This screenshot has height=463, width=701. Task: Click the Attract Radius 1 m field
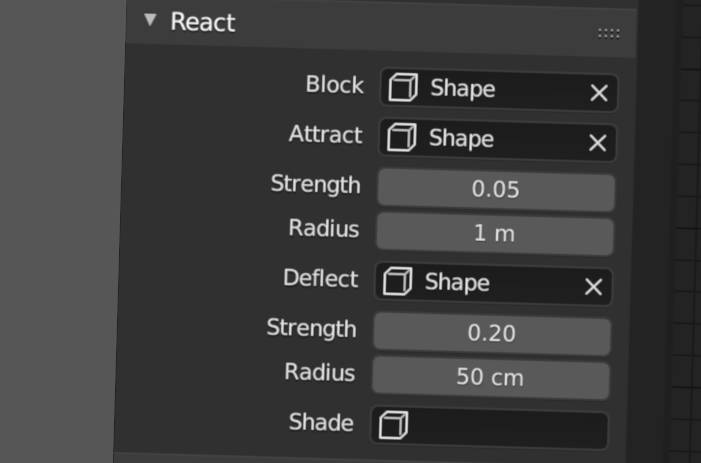(494, 234)
